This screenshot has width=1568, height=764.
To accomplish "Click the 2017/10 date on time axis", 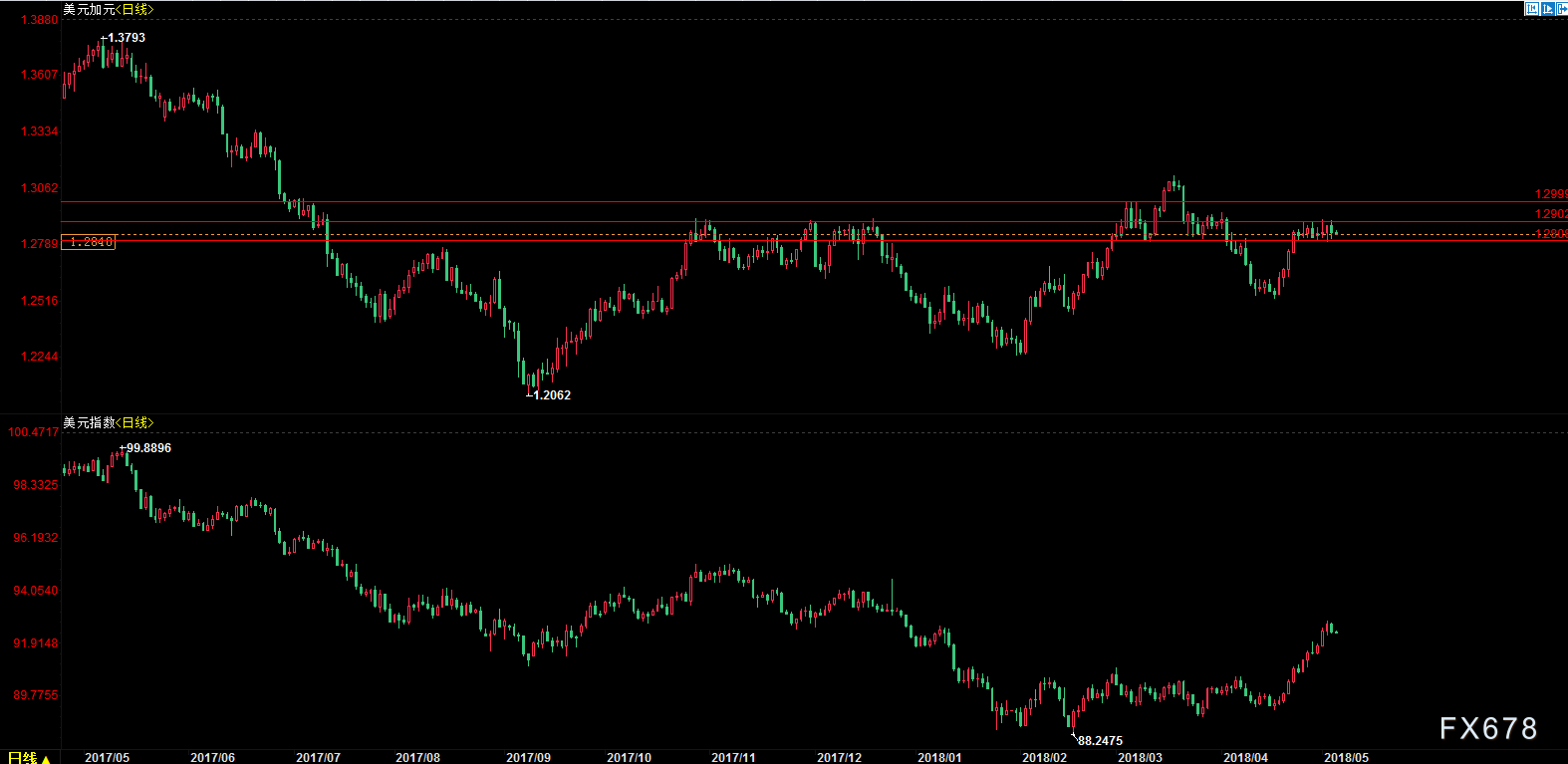I will click(x=629, y=757).
